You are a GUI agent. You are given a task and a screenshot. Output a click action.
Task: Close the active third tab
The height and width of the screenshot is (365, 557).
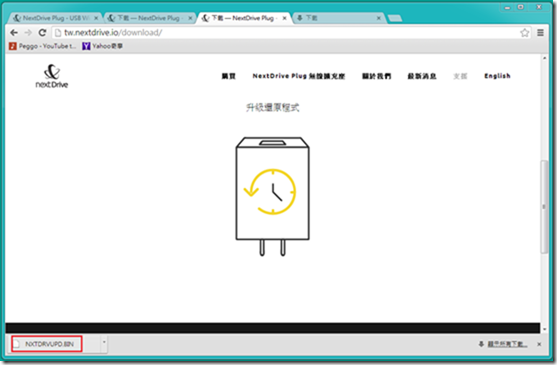coord(285,18)
